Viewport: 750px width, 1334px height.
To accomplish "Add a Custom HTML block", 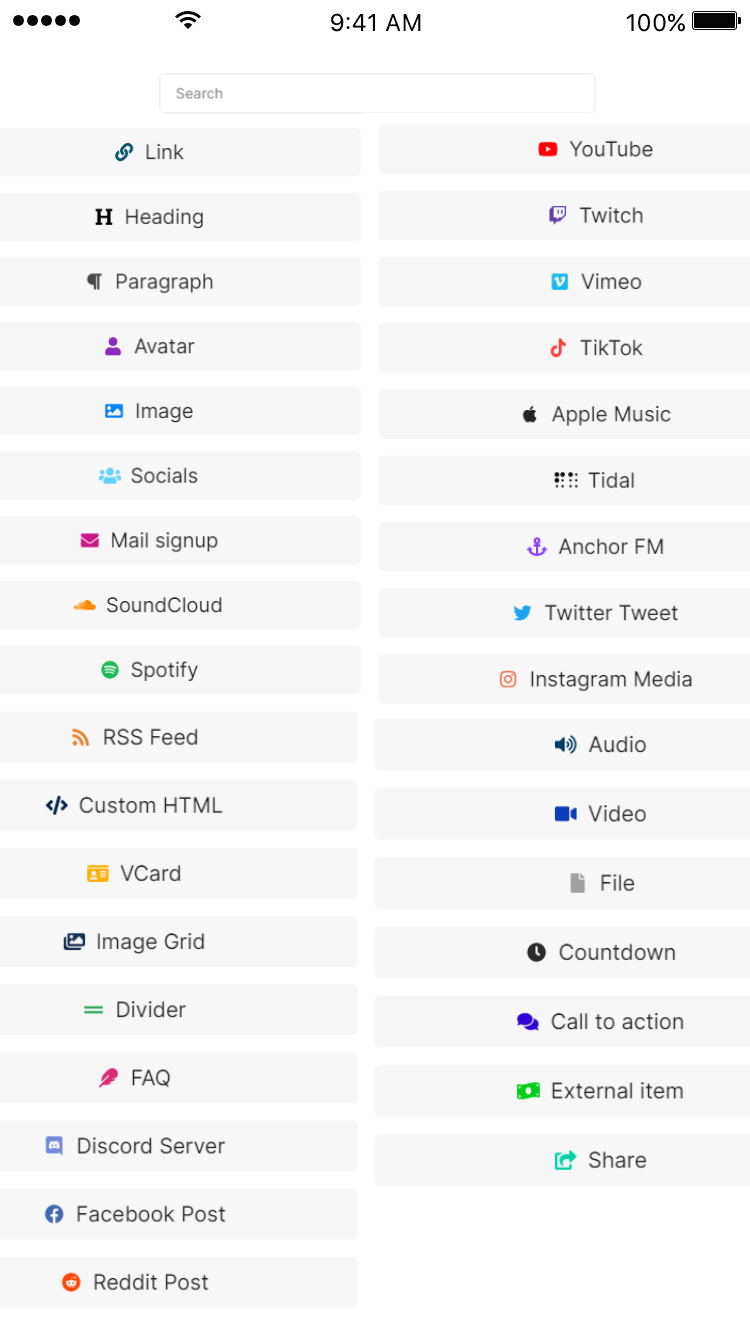I will [178, 806].
